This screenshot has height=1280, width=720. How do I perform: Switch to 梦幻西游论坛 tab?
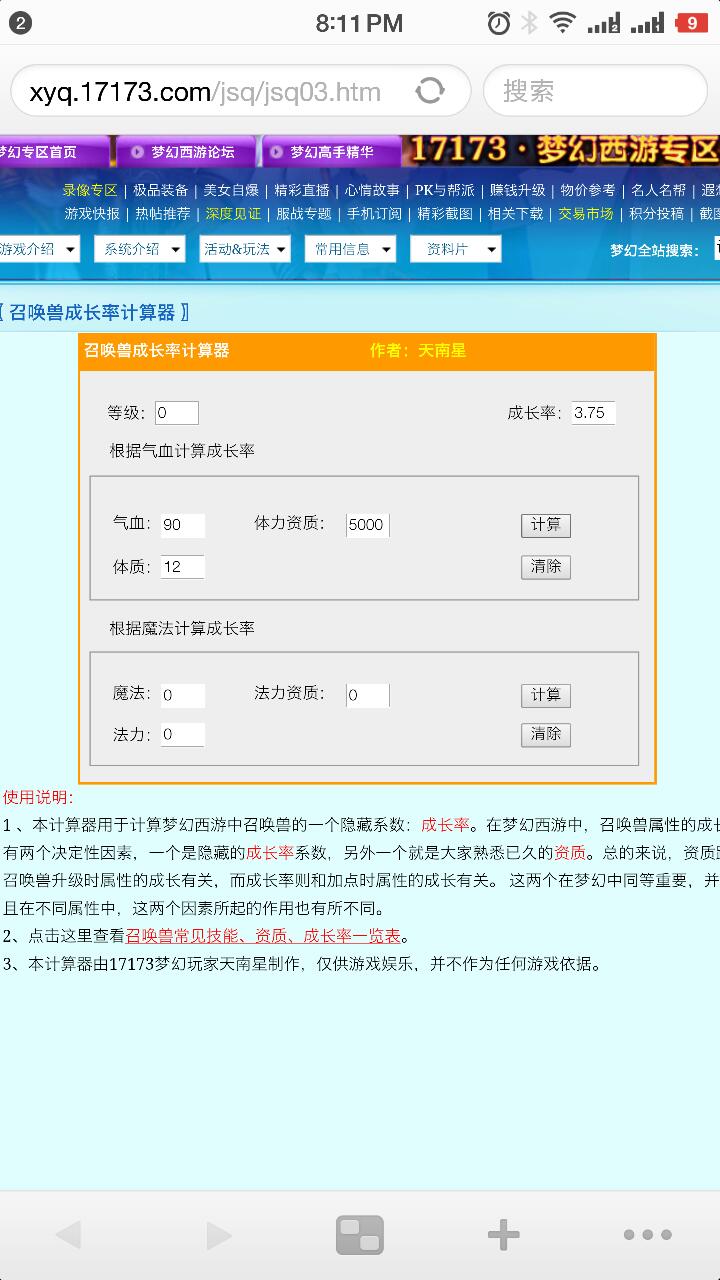[x=186, y=152]
